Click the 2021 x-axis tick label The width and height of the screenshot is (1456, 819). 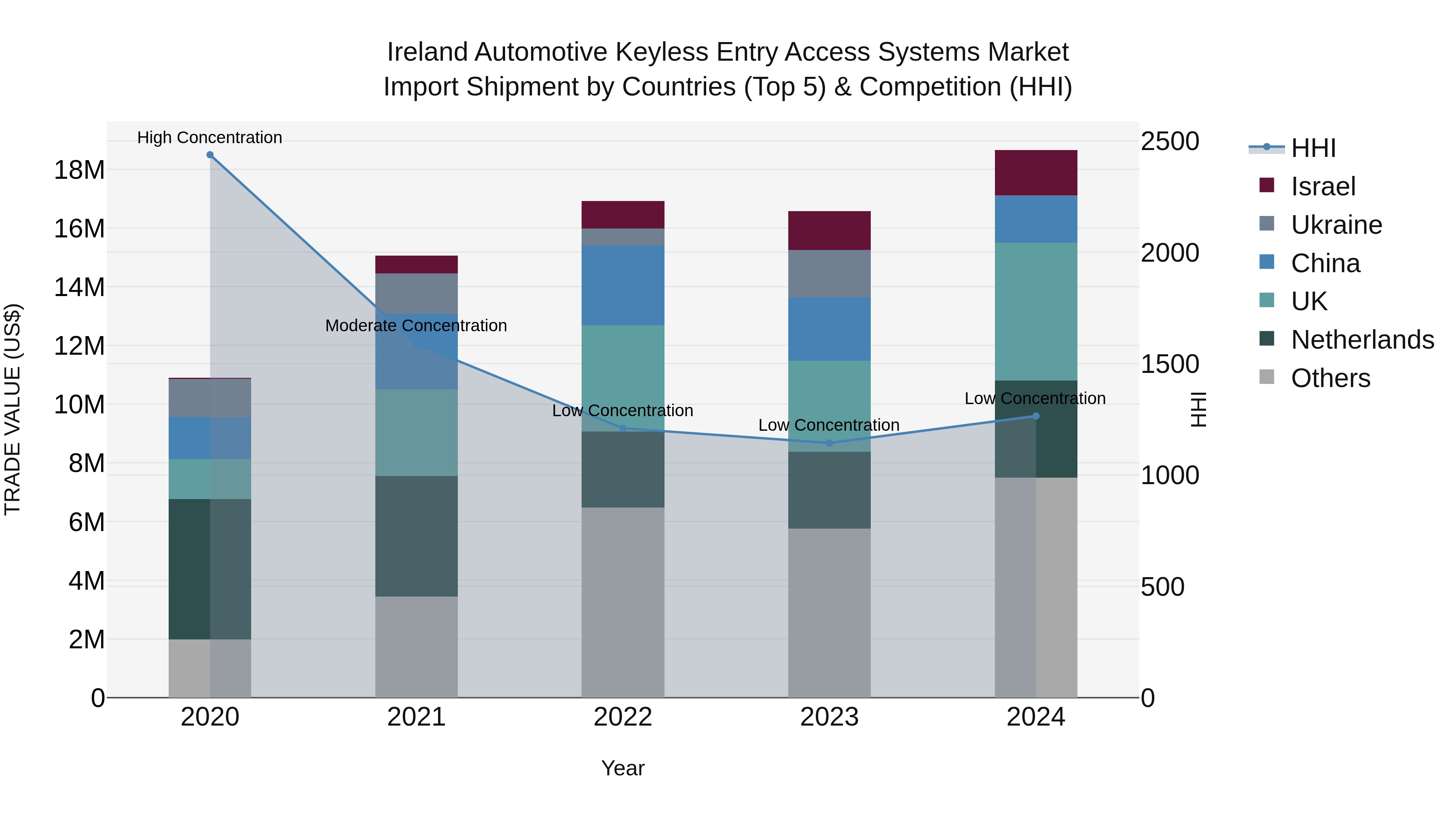(x=417, y=717)
